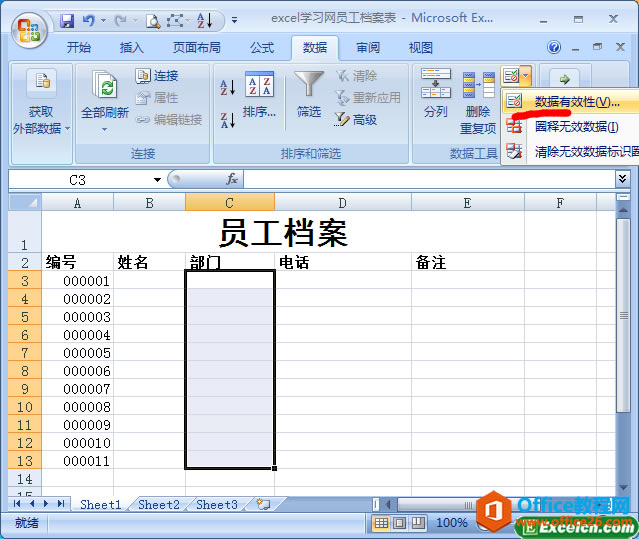
Task: Insert a new worksheet tab icon
Action: 263,504
